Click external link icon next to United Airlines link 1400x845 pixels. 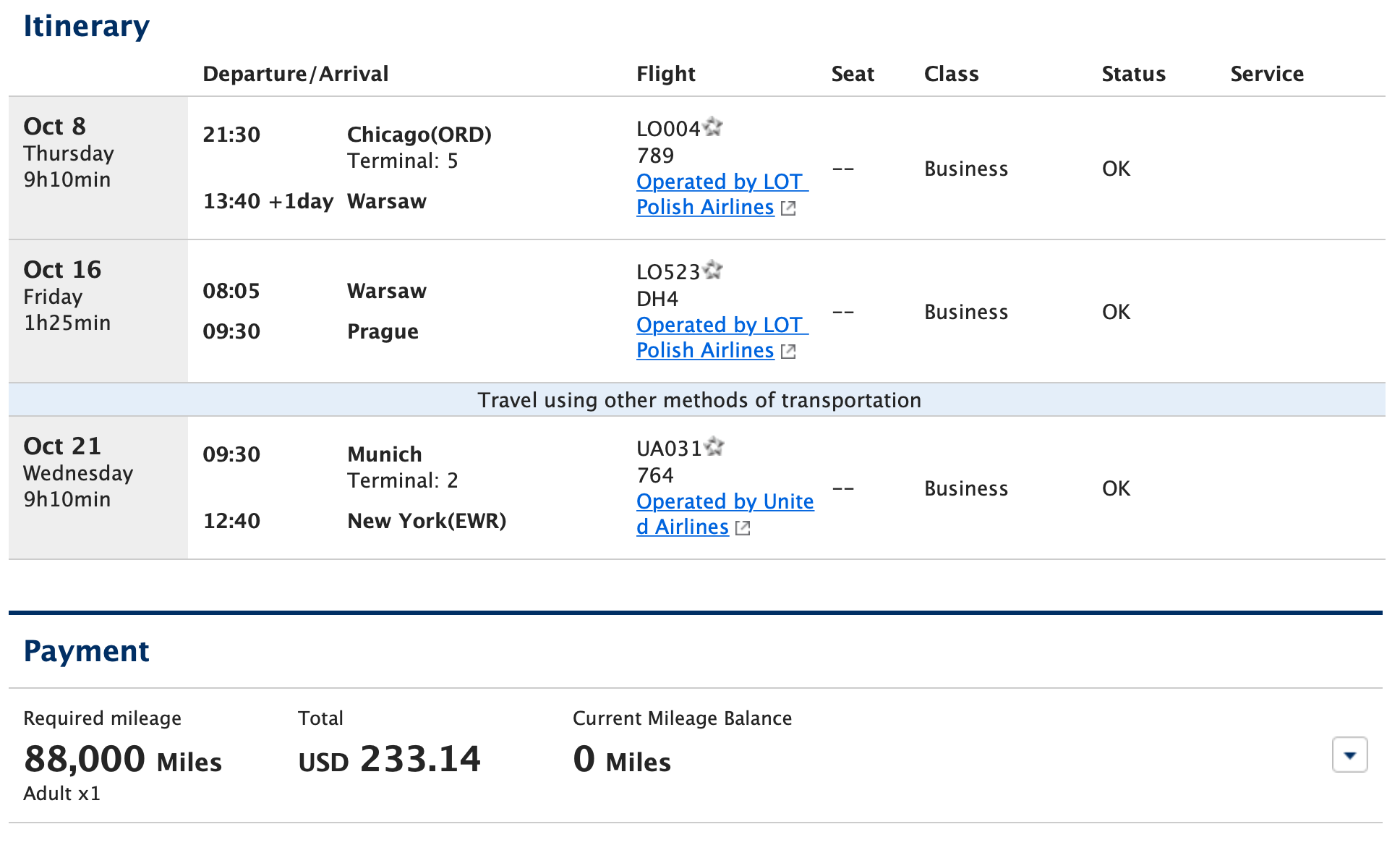point(742,528)
